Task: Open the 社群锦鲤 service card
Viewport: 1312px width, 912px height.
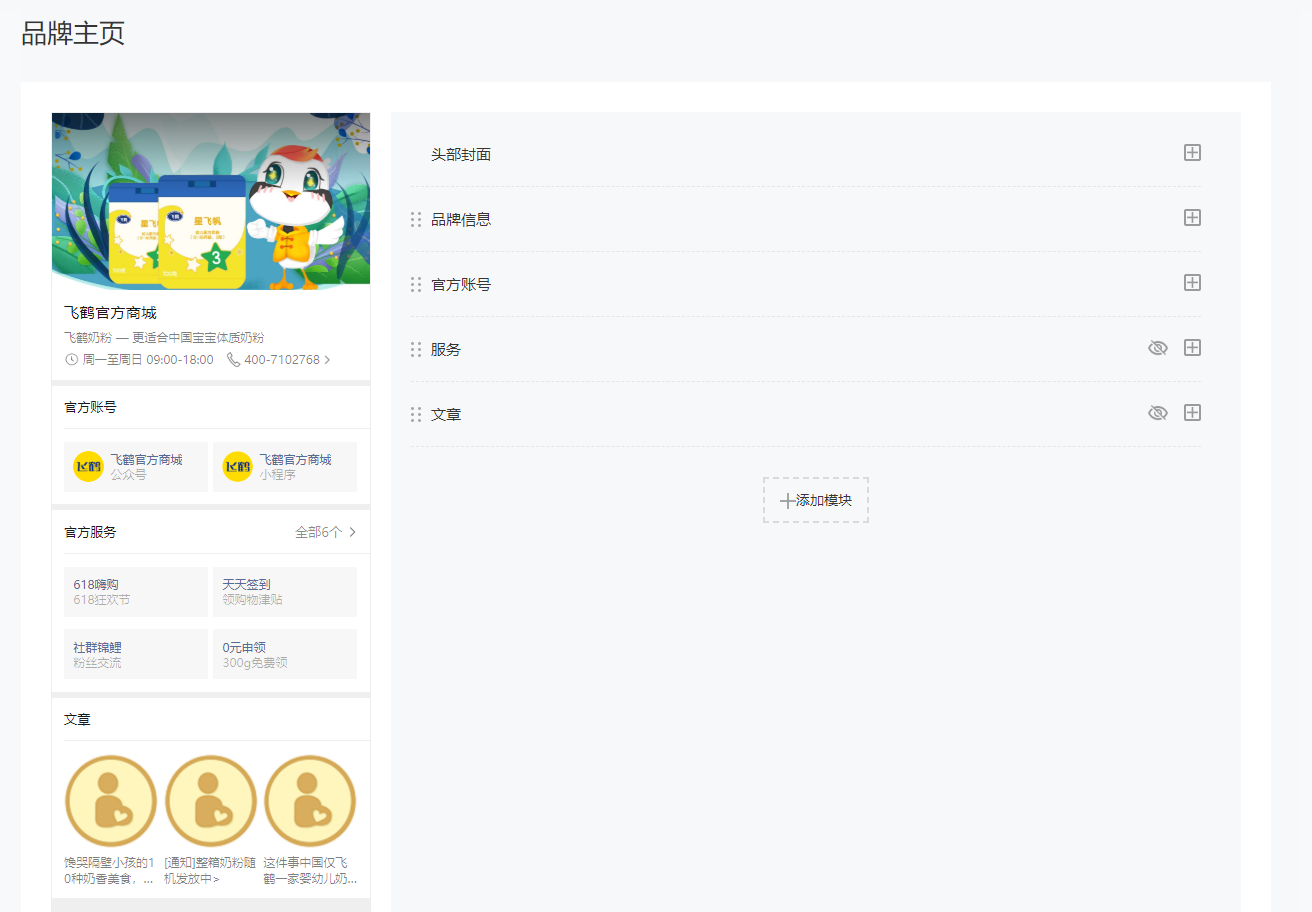Action: pos(136,654)
